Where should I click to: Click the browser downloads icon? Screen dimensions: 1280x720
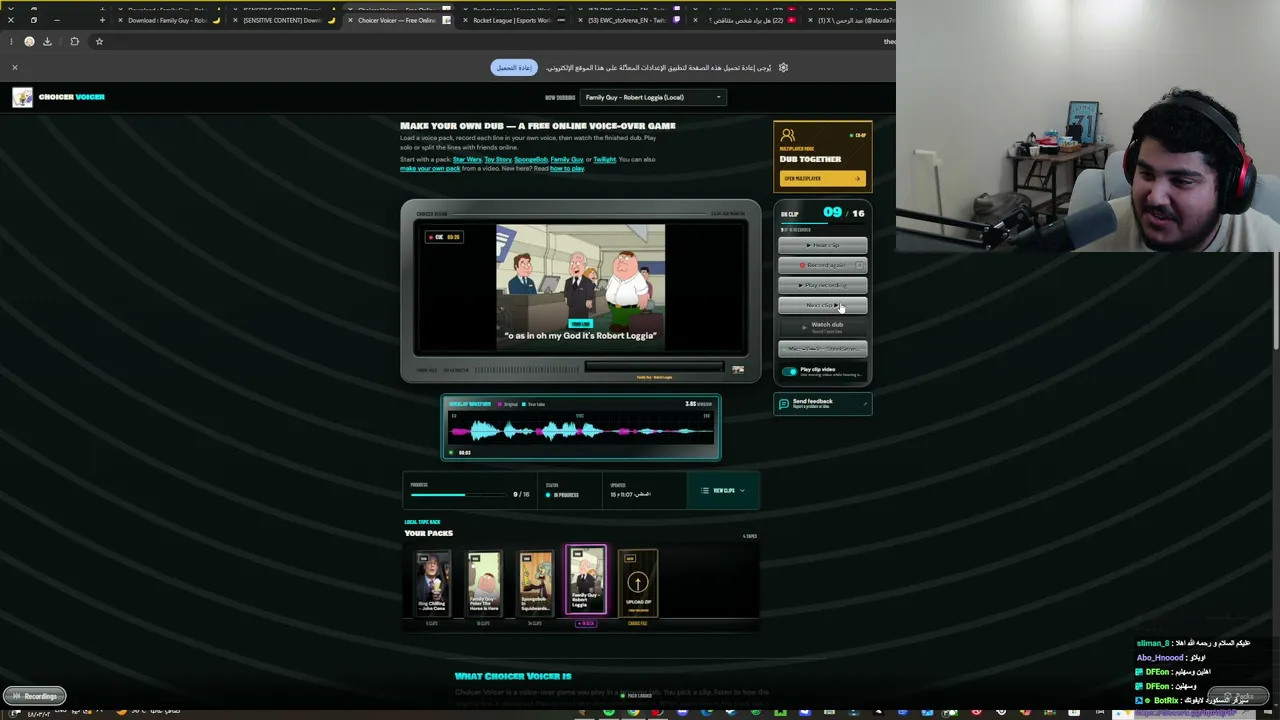point(47,41)
